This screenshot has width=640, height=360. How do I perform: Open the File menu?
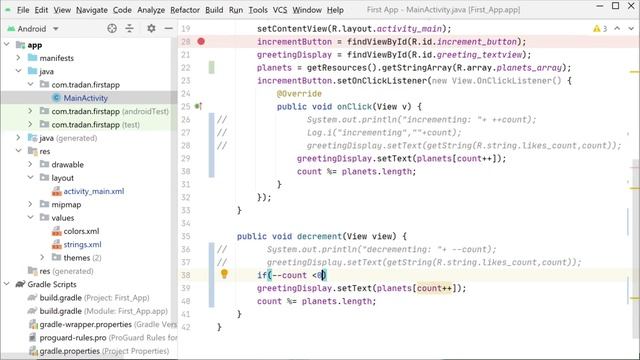coord(23,10)
